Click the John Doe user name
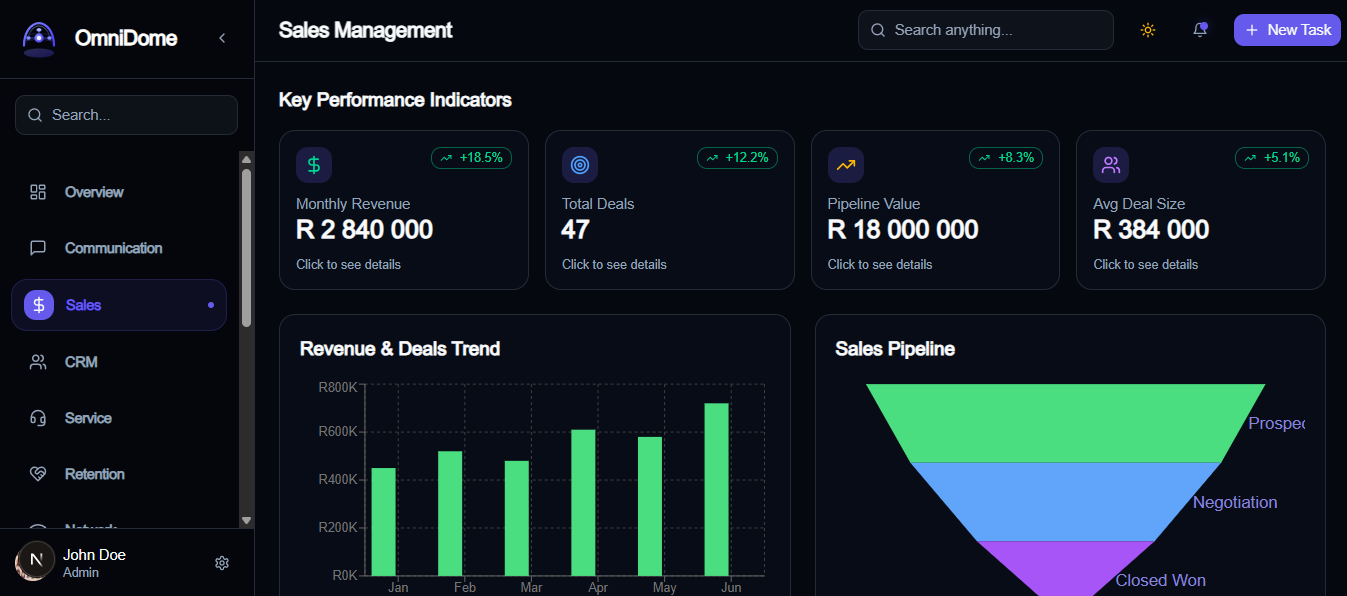This screenshot has height=596, width=1347. (x=94, y=555)
